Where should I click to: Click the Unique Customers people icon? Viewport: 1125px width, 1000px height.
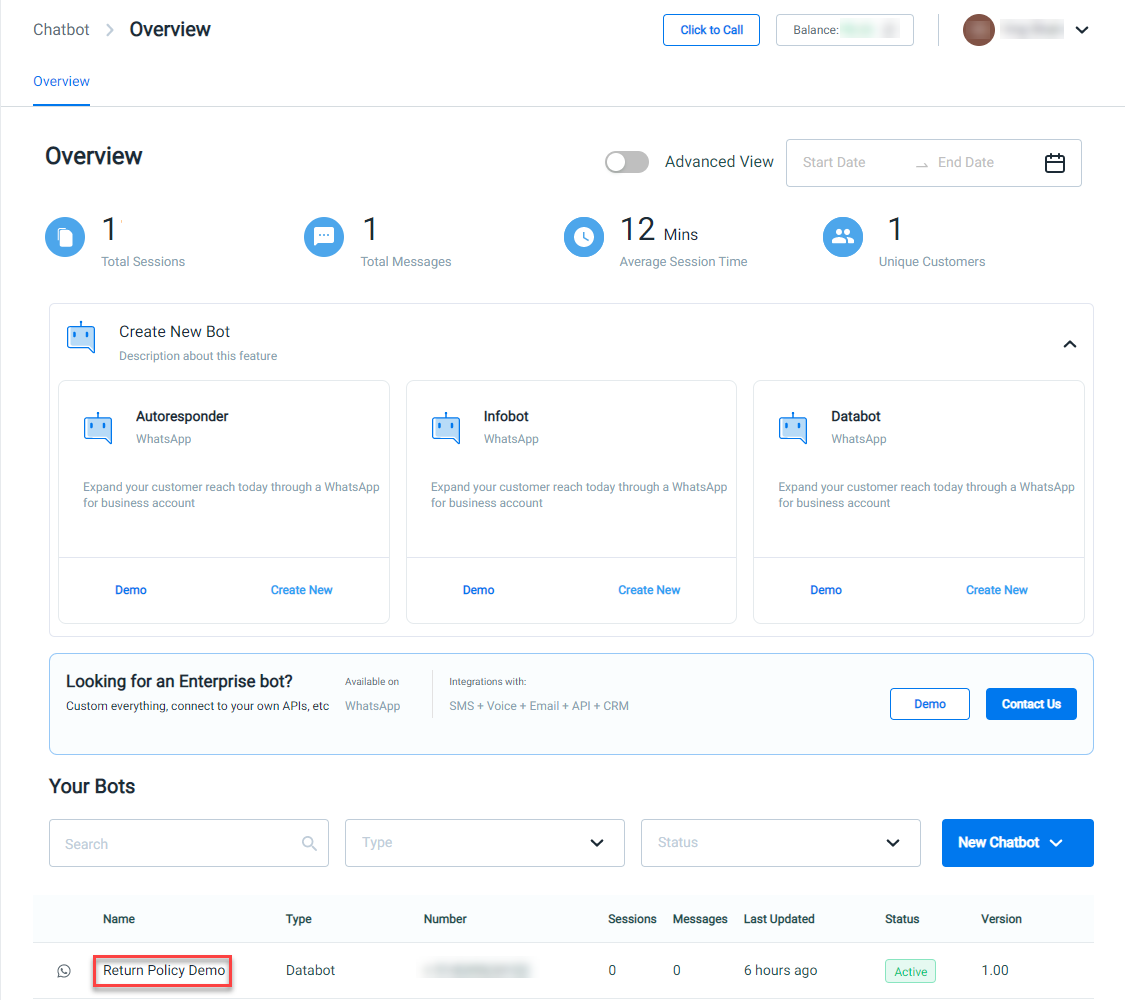843,237
